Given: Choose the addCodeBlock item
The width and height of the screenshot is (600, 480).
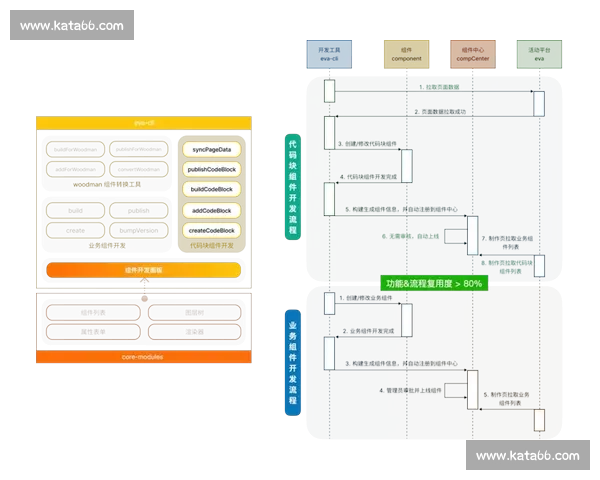Looking at the screenshot, I should [x=211, y=210].
